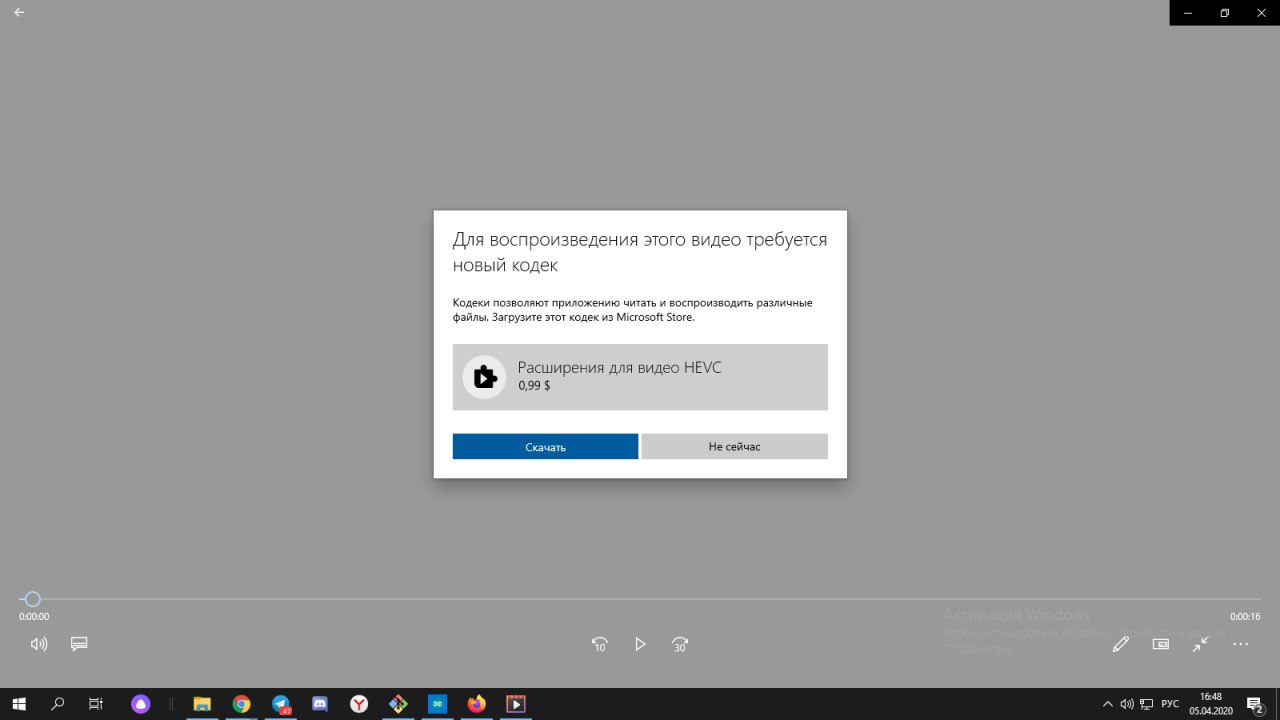1280x720 pixels.
Task: Open the more options ellipsis menu
Action: (x=1241, y=644)
